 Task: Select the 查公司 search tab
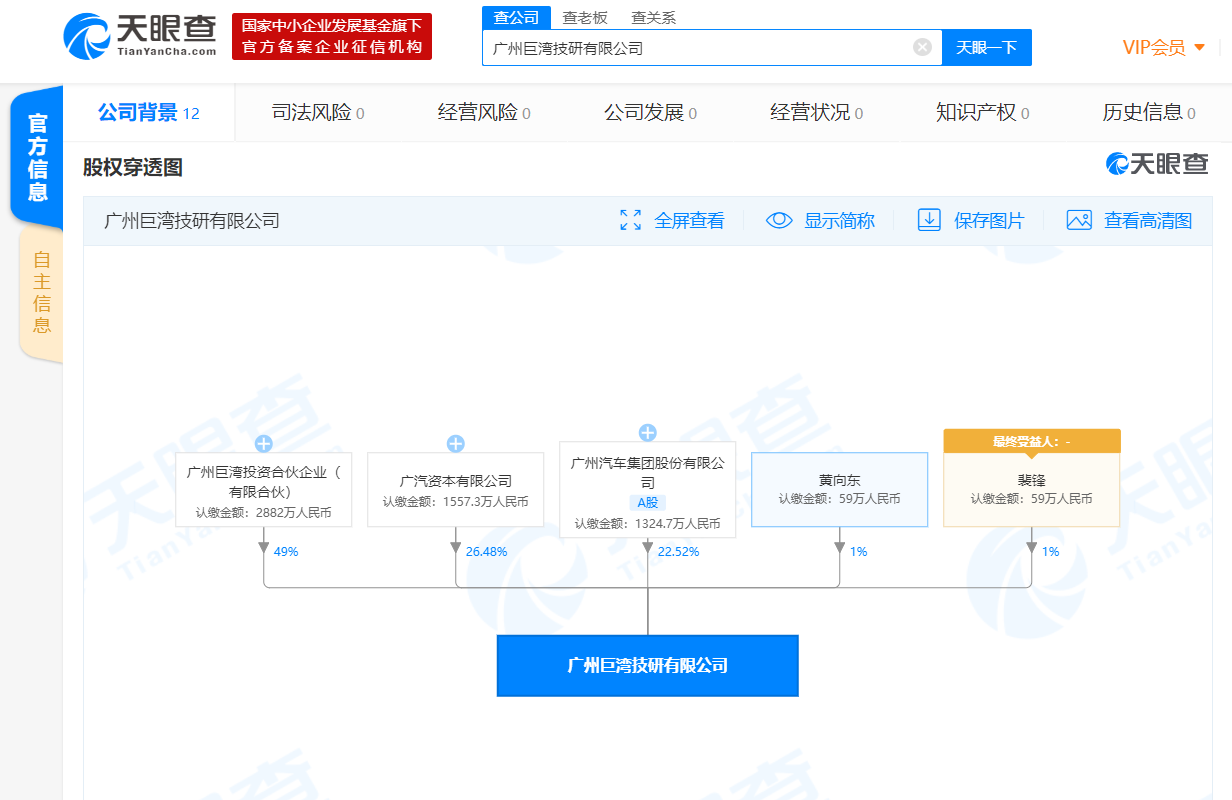(x=516, y=17)
